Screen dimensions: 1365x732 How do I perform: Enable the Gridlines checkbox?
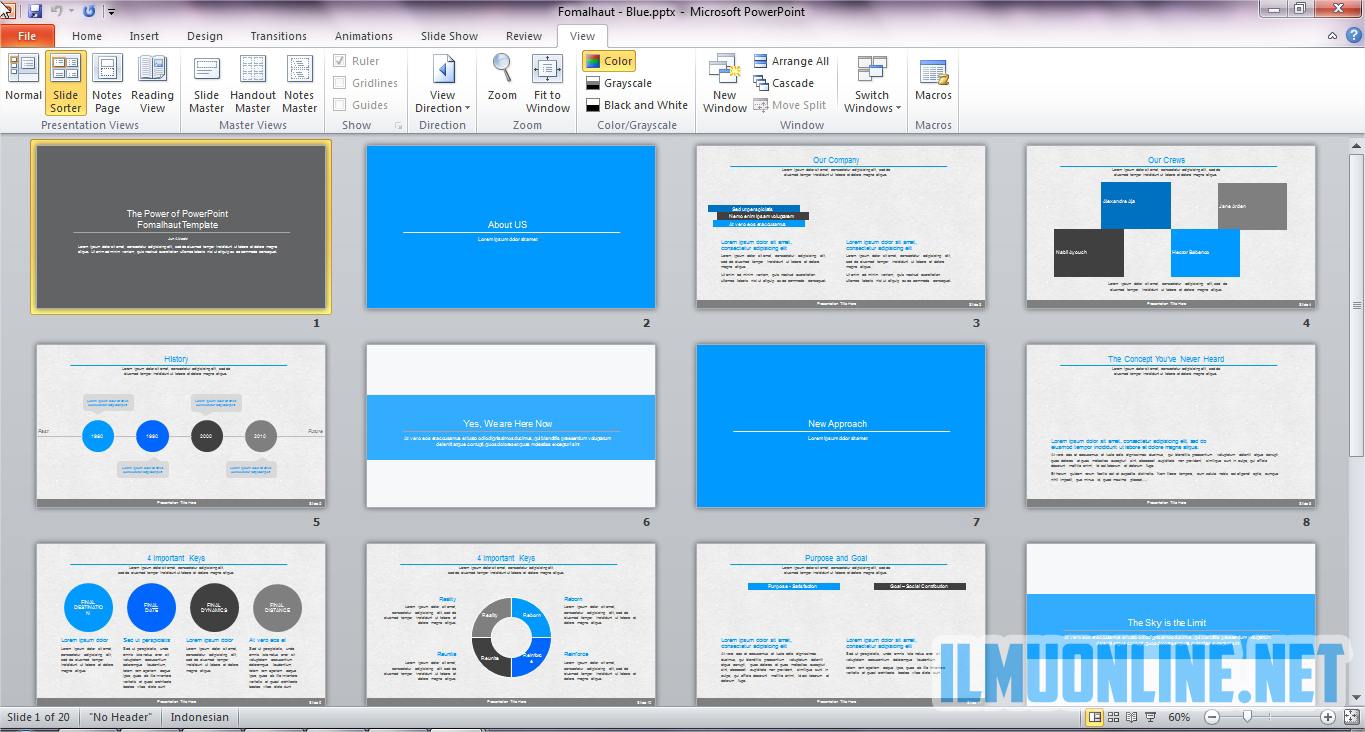[340, 83]
